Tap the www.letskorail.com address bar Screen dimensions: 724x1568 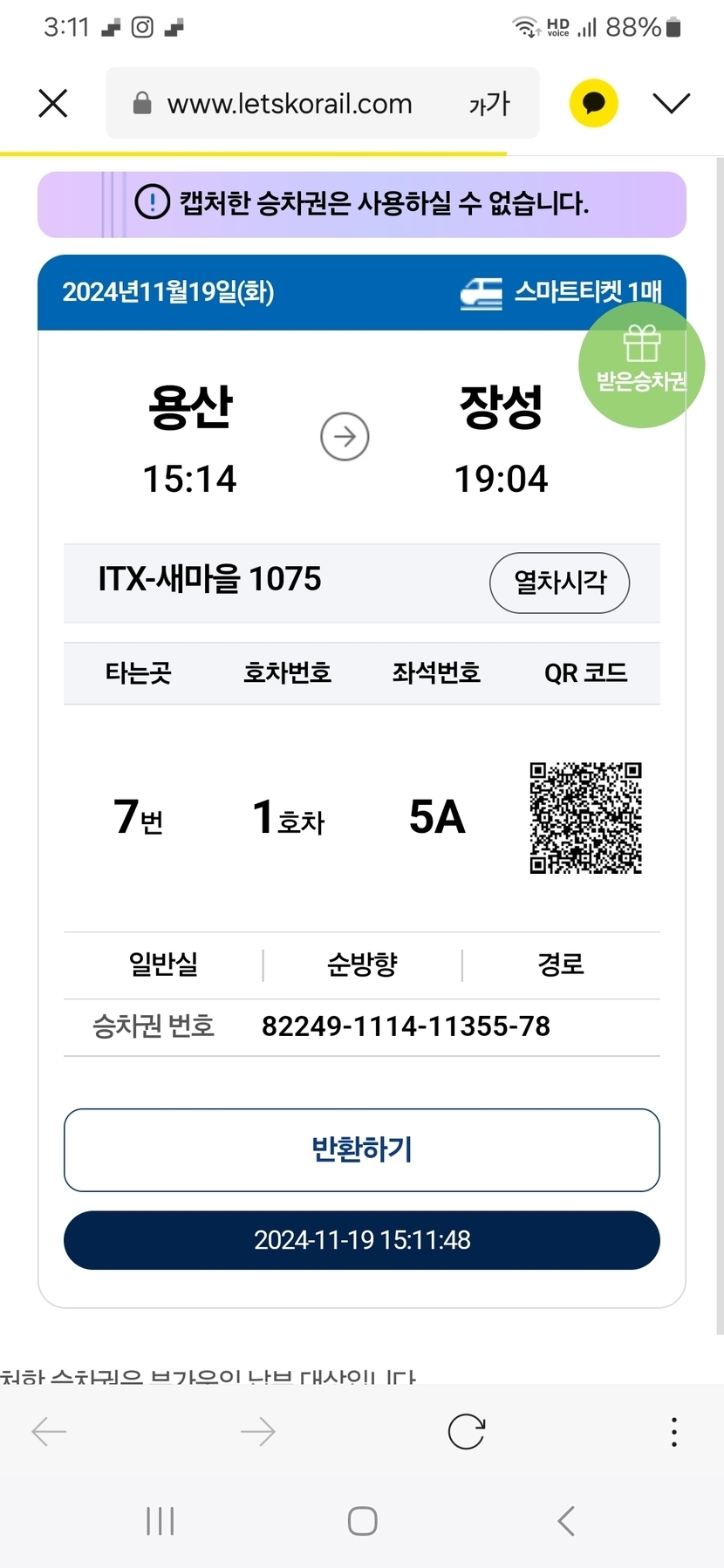click(290, 104)
